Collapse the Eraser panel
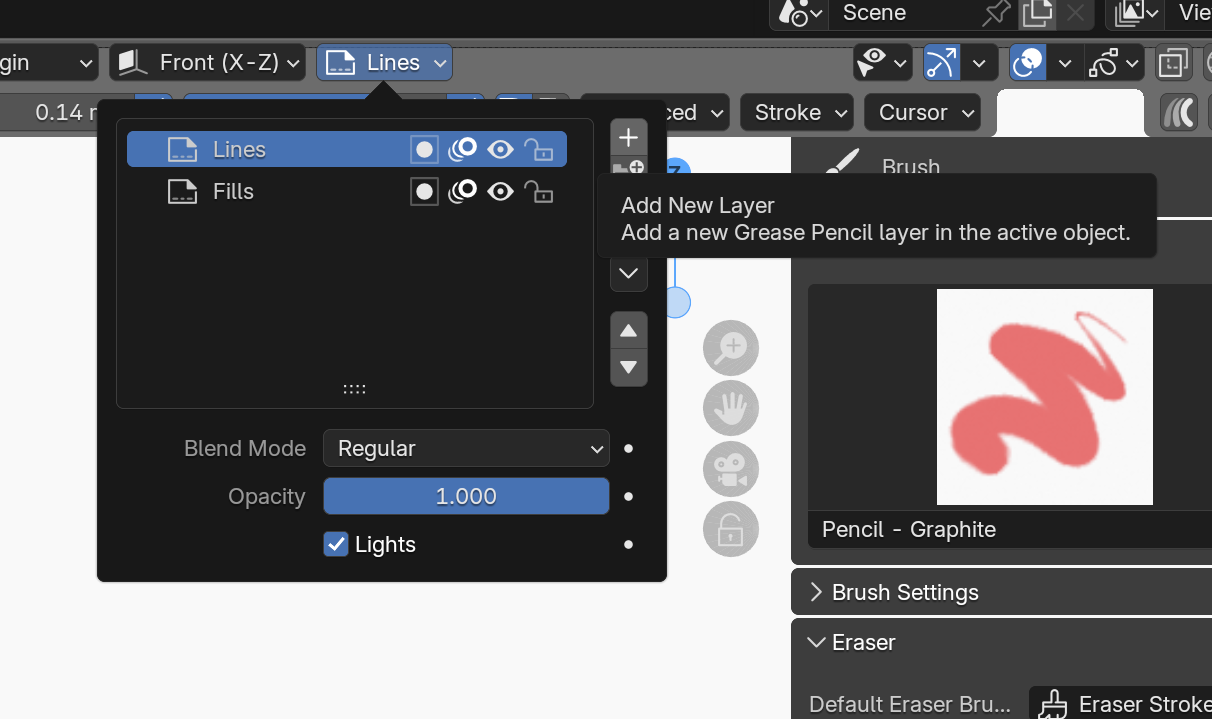Viewport: 1212px width, 719px height. coord(1001,642)
